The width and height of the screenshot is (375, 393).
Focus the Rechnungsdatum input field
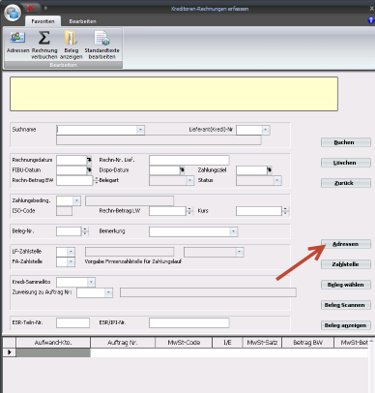click(x=72, y=160)
